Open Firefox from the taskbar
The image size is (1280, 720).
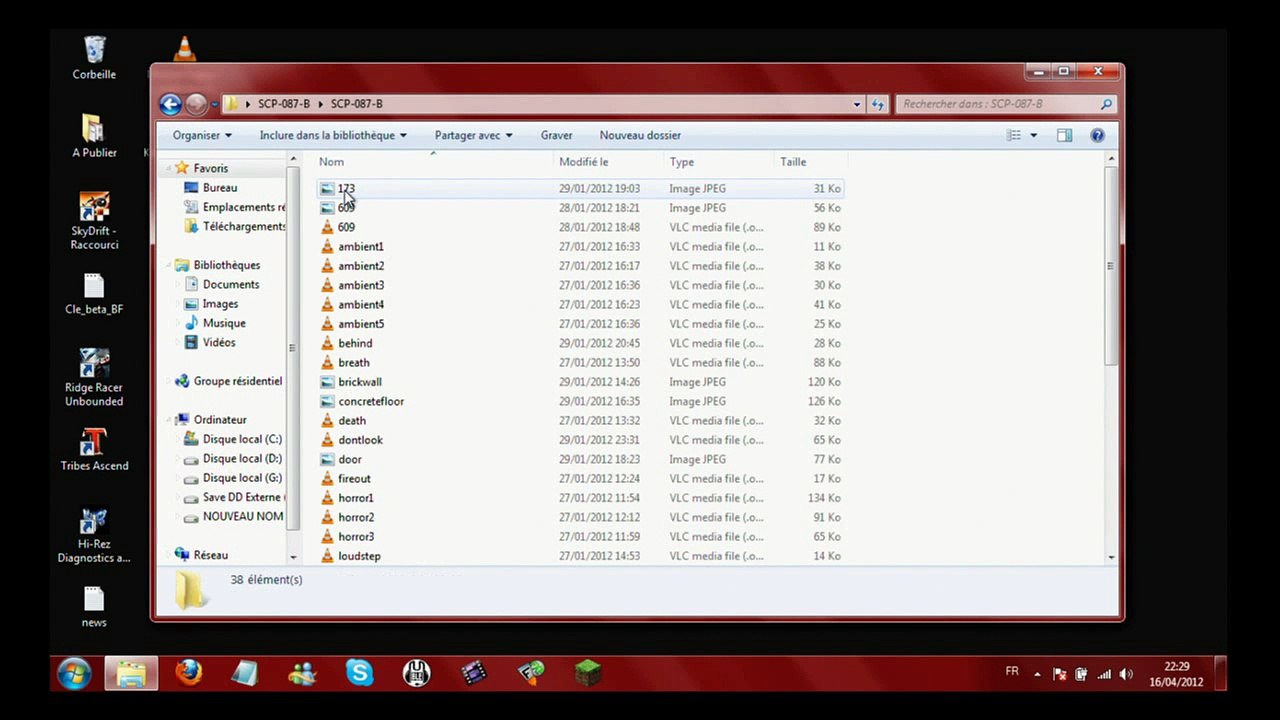pos(188,673)
